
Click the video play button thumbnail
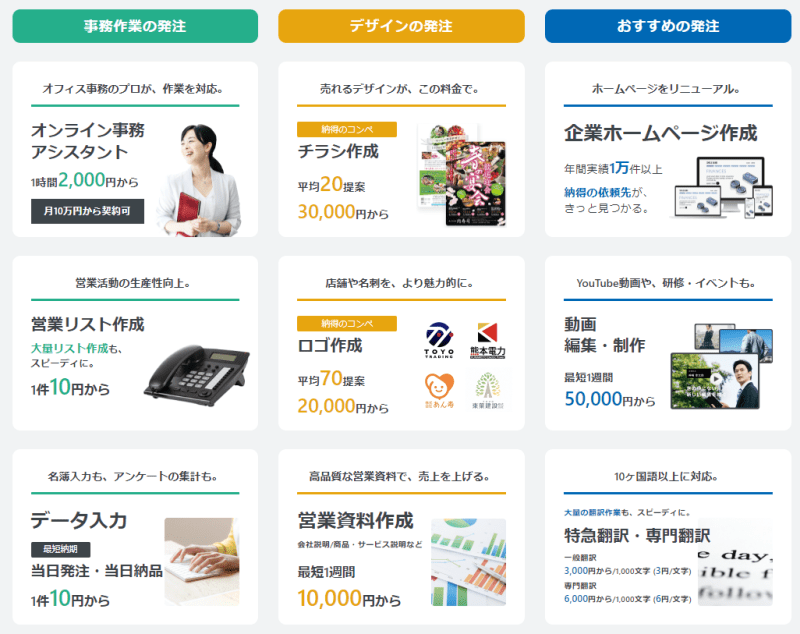pyautogui.click(x=715, y=381)
